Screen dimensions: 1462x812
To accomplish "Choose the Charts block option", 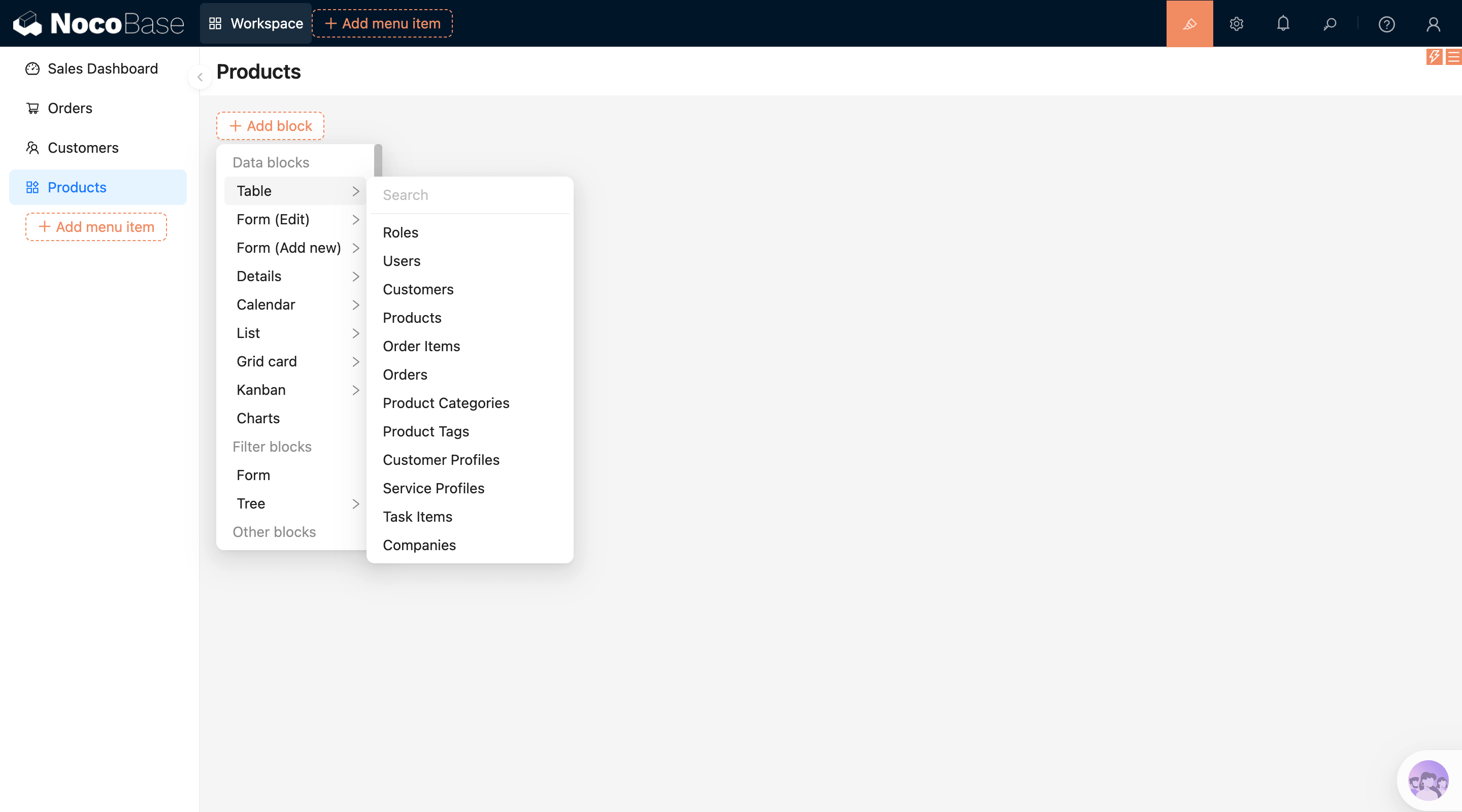I will point(258,418).
